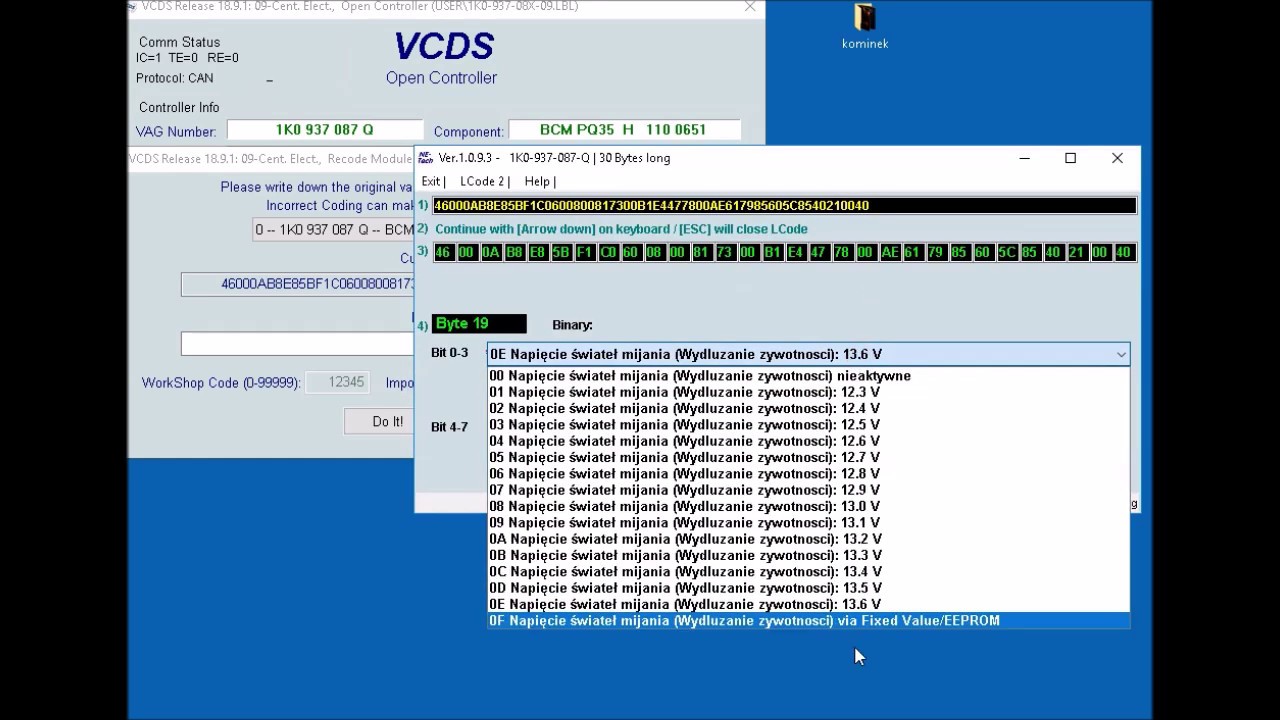
Task: Maximize the LCode window
Action: pyautogui.click(x=1070, y=158)
